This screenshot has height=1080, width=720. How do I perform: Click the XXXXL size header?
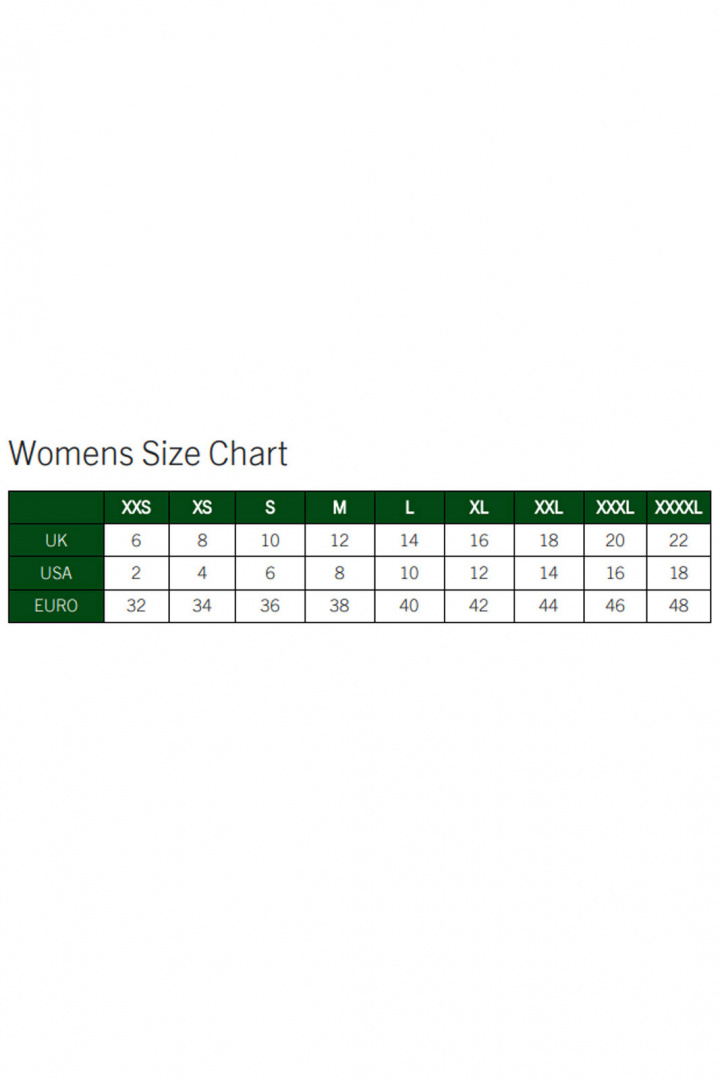(x=679, y=508)
